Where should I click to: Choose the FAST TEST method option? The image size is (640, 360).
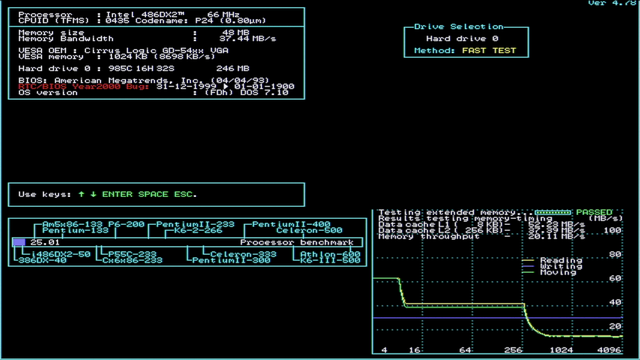point(489,51)
